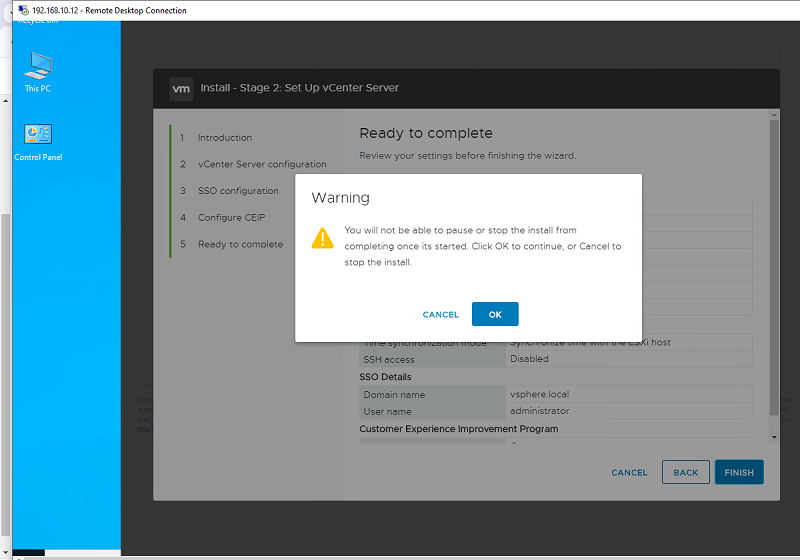Select the Control Panel desktop icon
This screenshot has height=560, width=800.
pos(38,141)
